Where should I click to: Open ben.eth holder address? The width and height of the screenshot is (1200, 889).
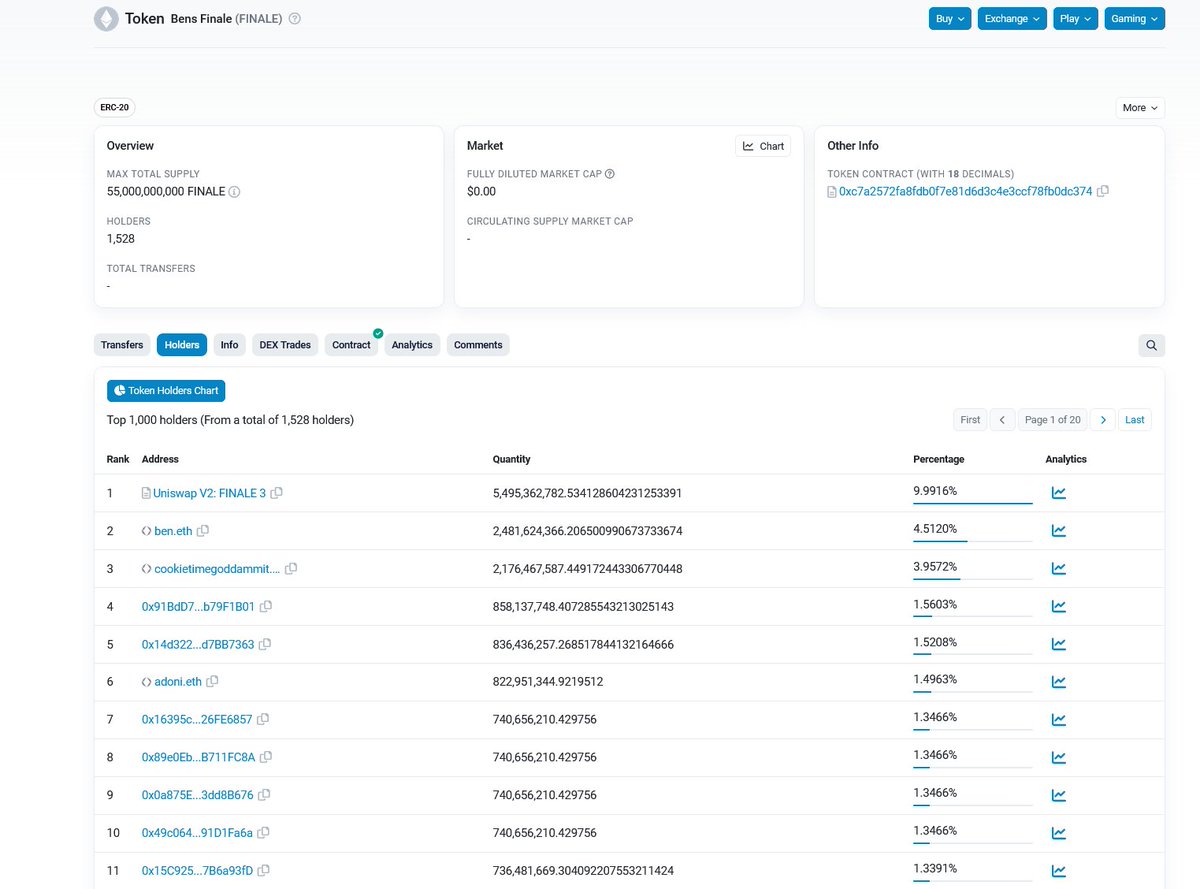[173, 531]
